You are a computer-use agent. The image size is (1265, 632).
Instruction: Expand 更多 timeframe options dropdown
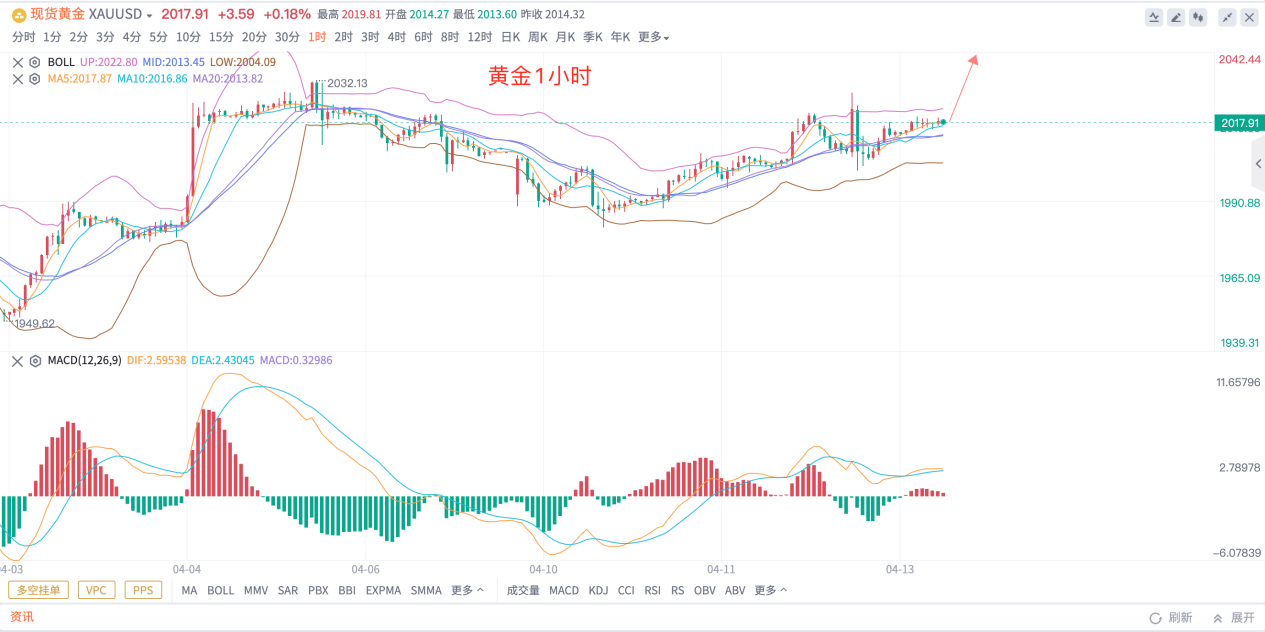click(x=653, y=37)
